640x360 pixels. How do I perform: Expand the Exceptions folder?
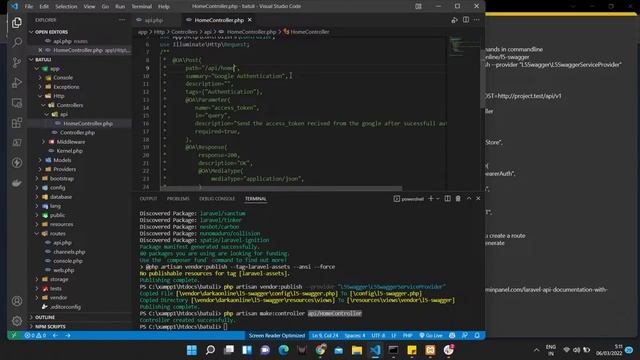66,87
